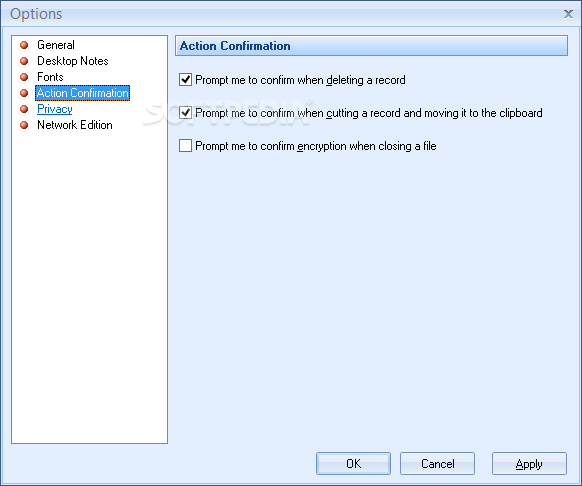Click the red bullet beside Desktop Notes
The image size is (582, 486).
[24, 61]
